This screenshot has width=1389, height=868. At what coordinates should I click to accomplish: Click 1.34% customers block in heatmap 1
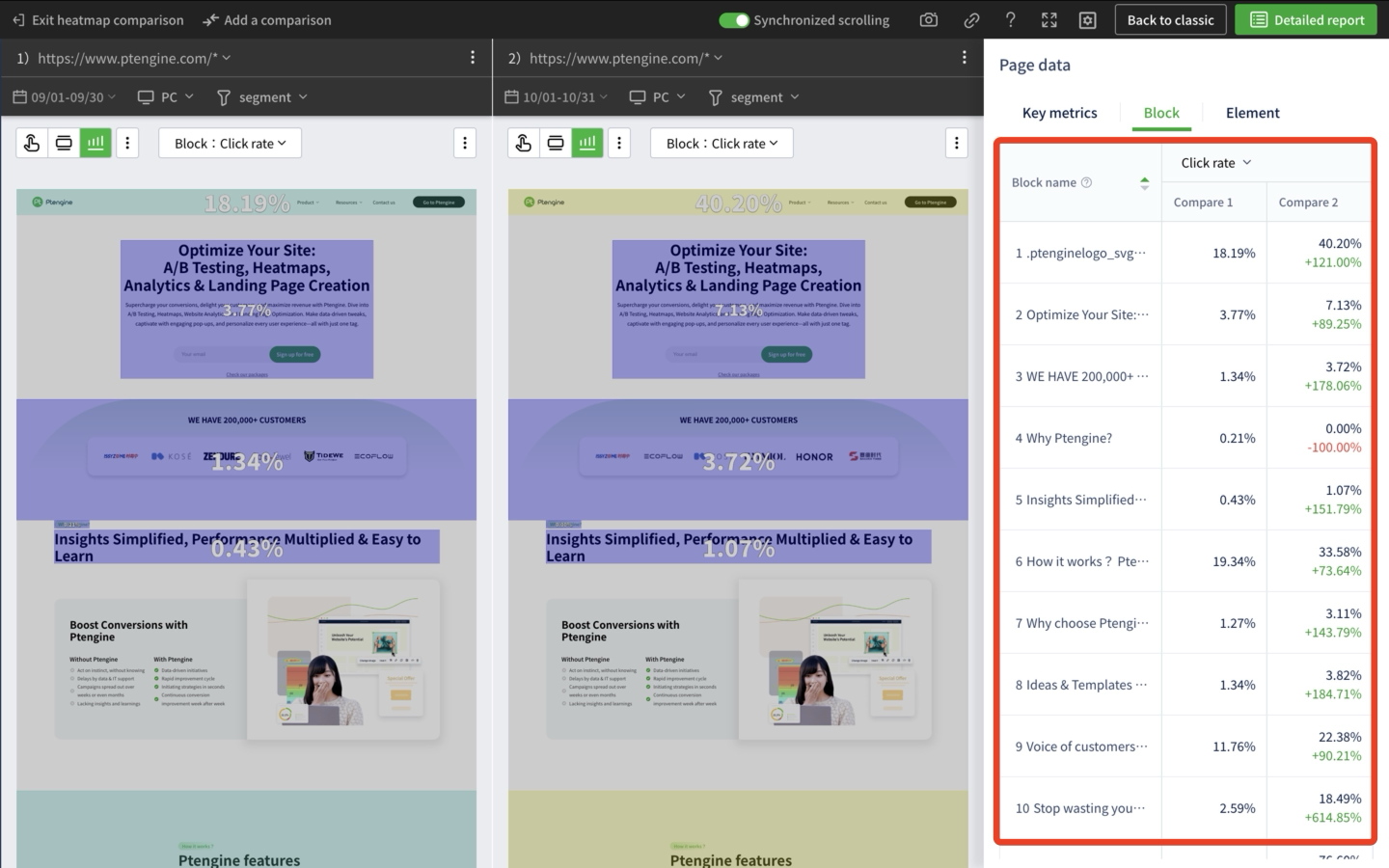(246, 460)
